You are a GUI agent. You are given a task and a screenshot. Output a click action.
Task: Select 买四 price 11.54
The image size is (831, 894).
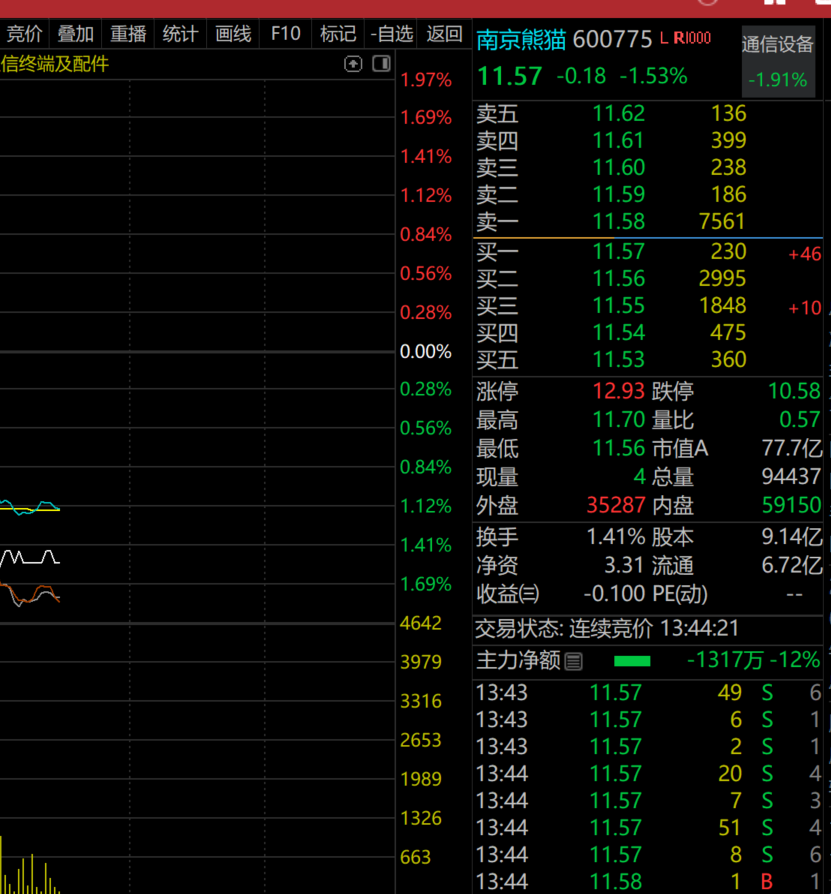pyautogui.click(x=618, y=333)
